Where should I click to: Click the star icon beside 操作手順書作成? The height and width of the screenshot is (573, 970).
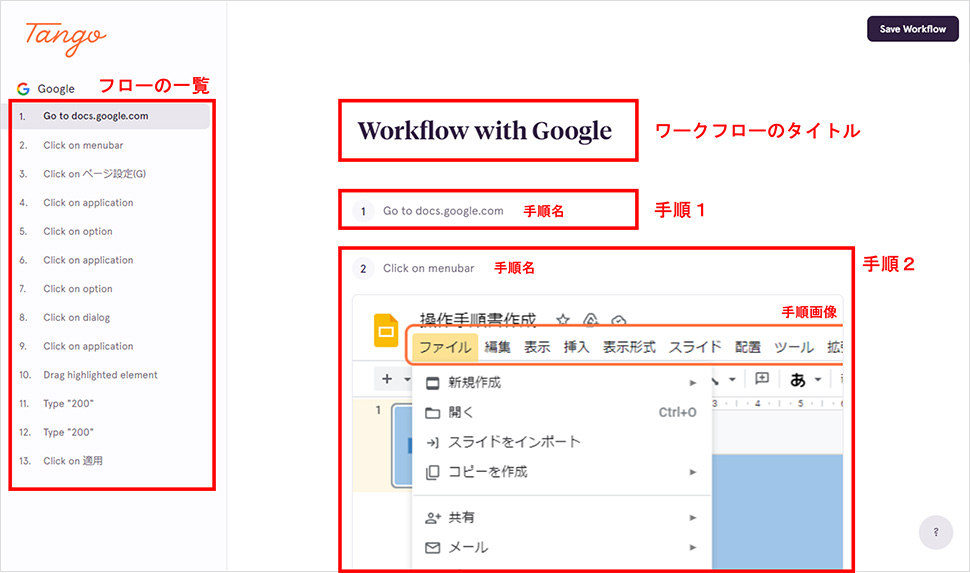pos(562,320)
